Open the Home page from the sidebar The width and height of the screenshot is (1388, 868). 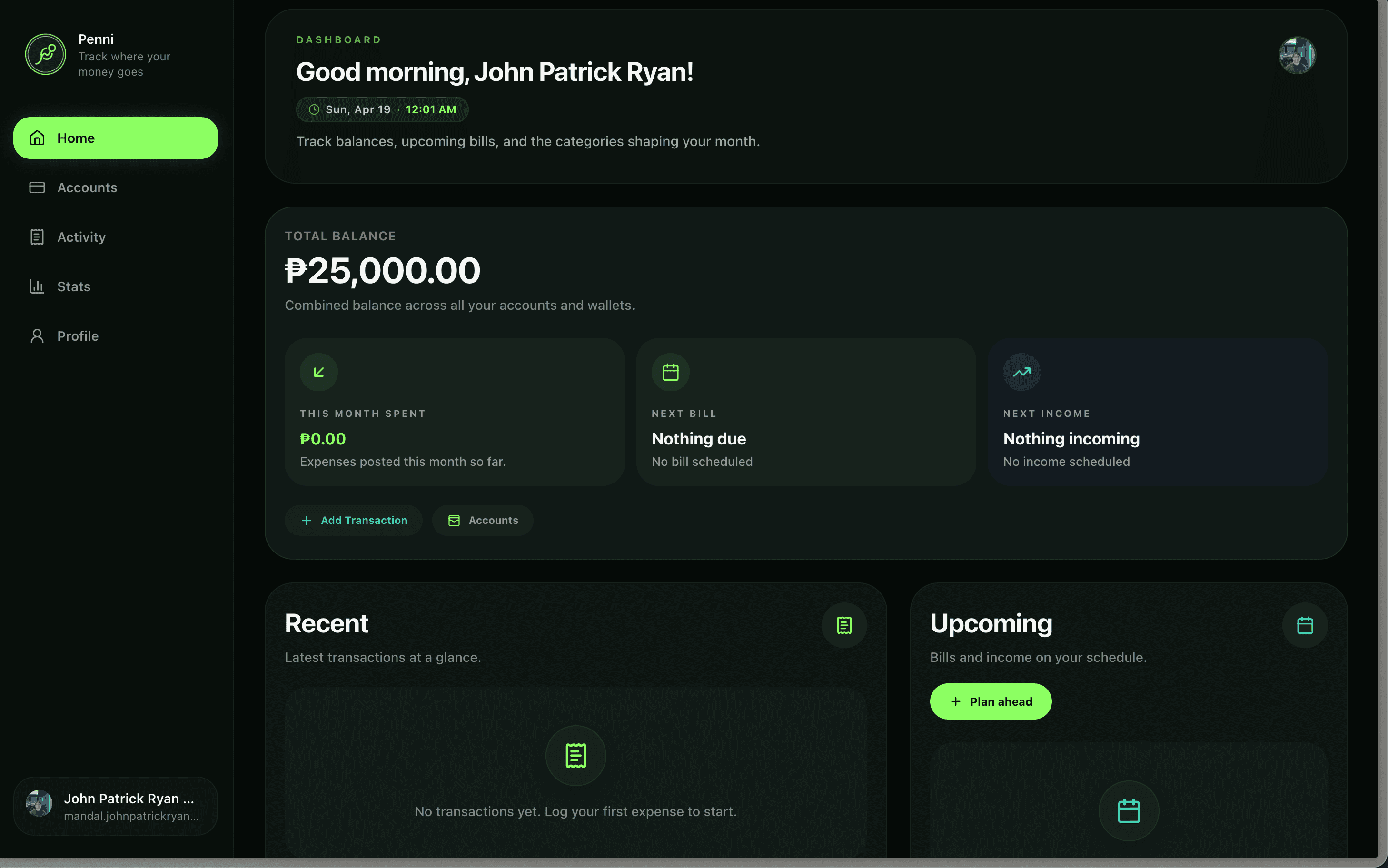[115, 138]
